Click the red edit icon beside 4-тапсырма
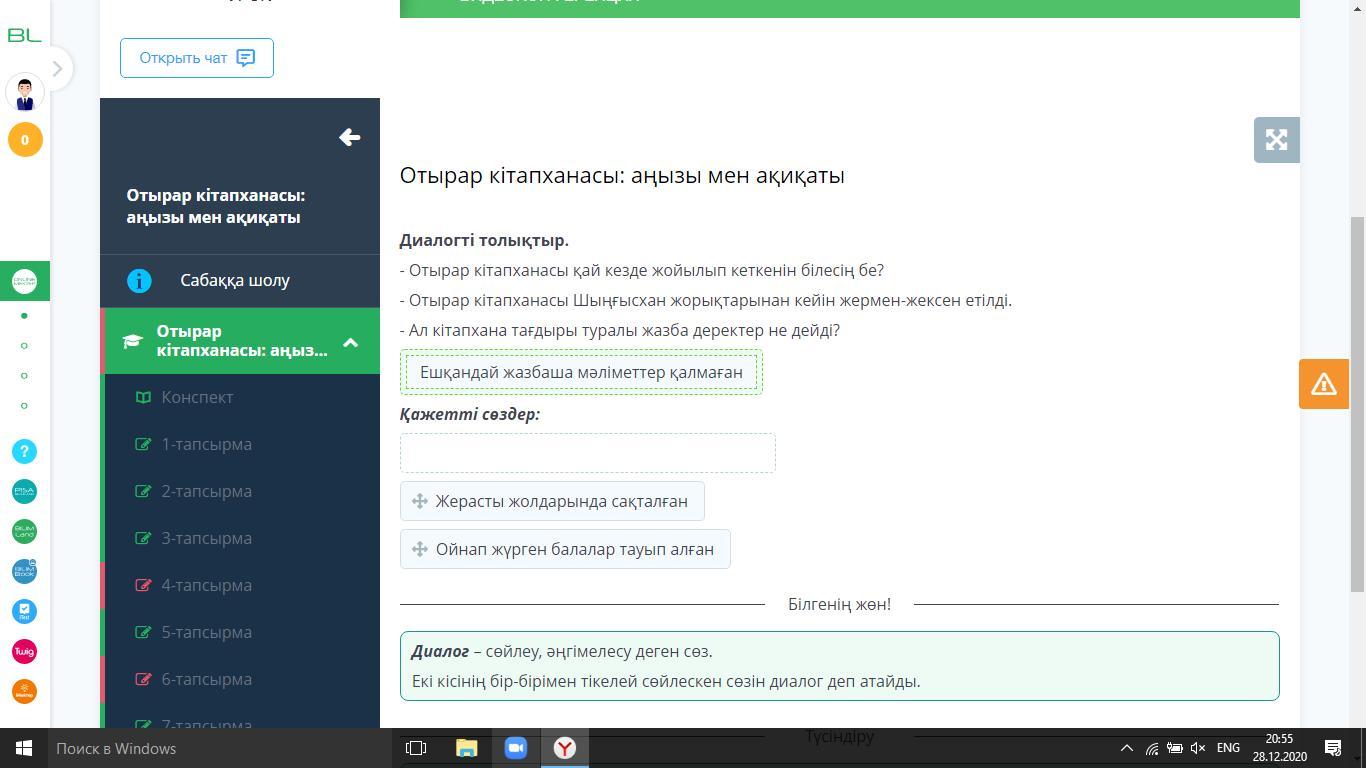The width and height of the screenshot is (1366, 768). pos(143,585)
